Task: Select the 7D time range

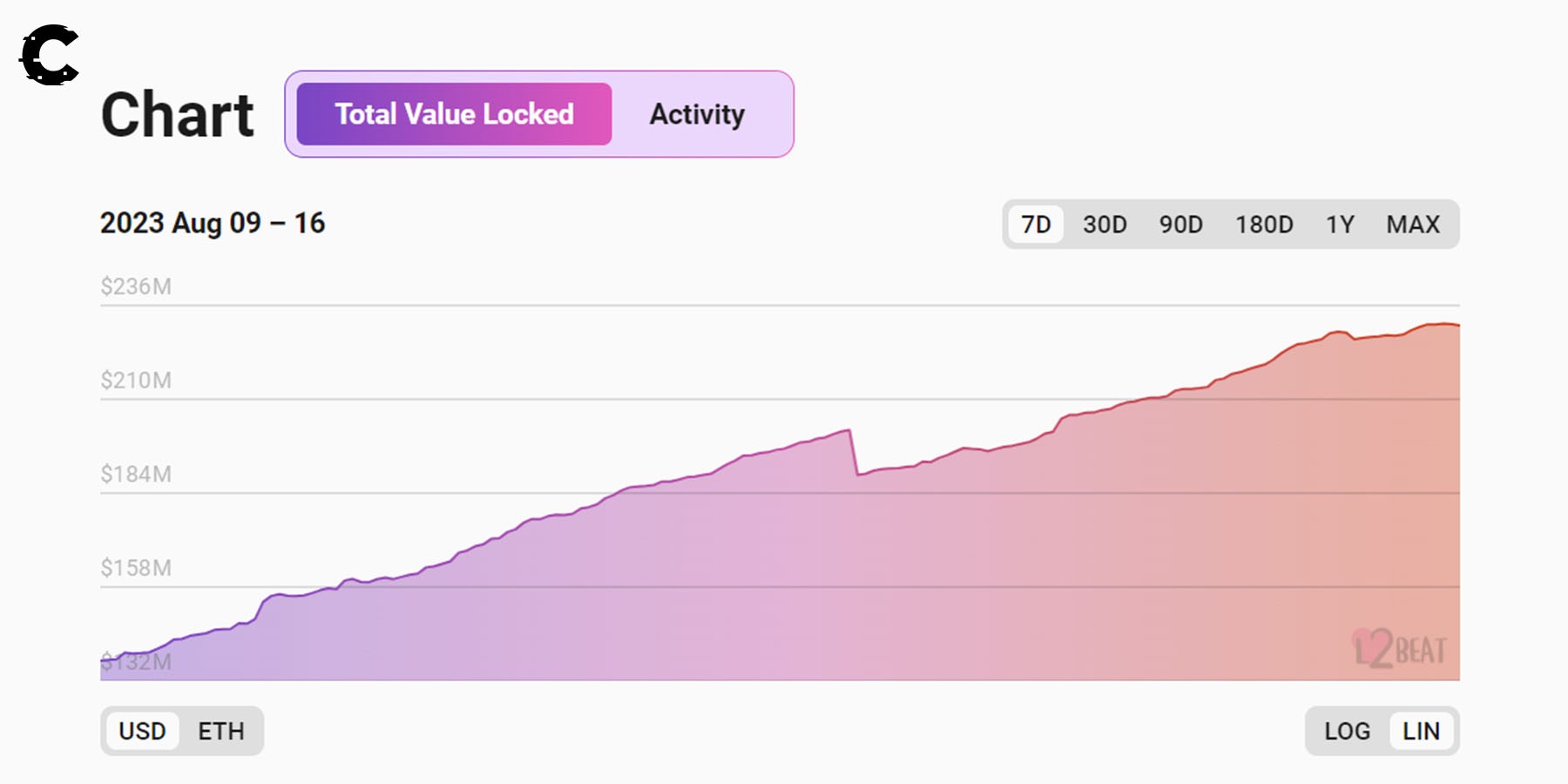Action: coord(1036,225)
